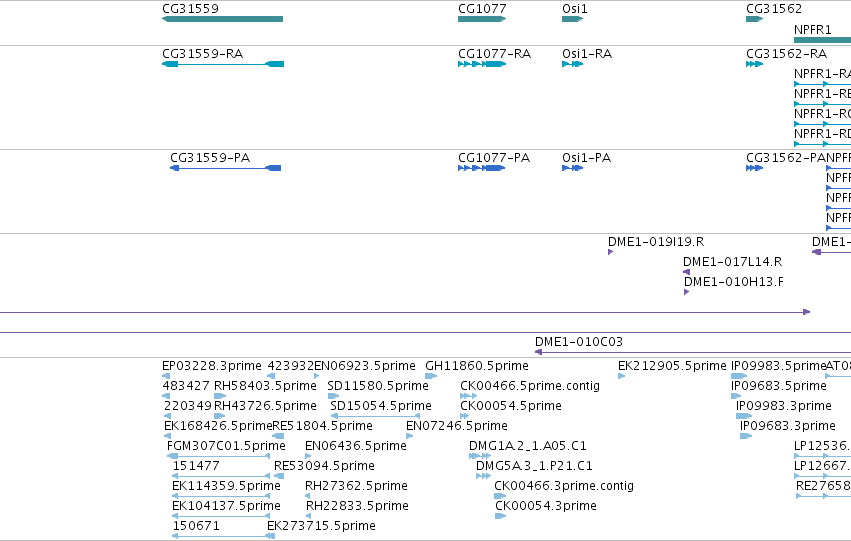This screenshot has width=851, height=541.
Task: Select IP09683.3prime label
Action: tap(788, 426)
